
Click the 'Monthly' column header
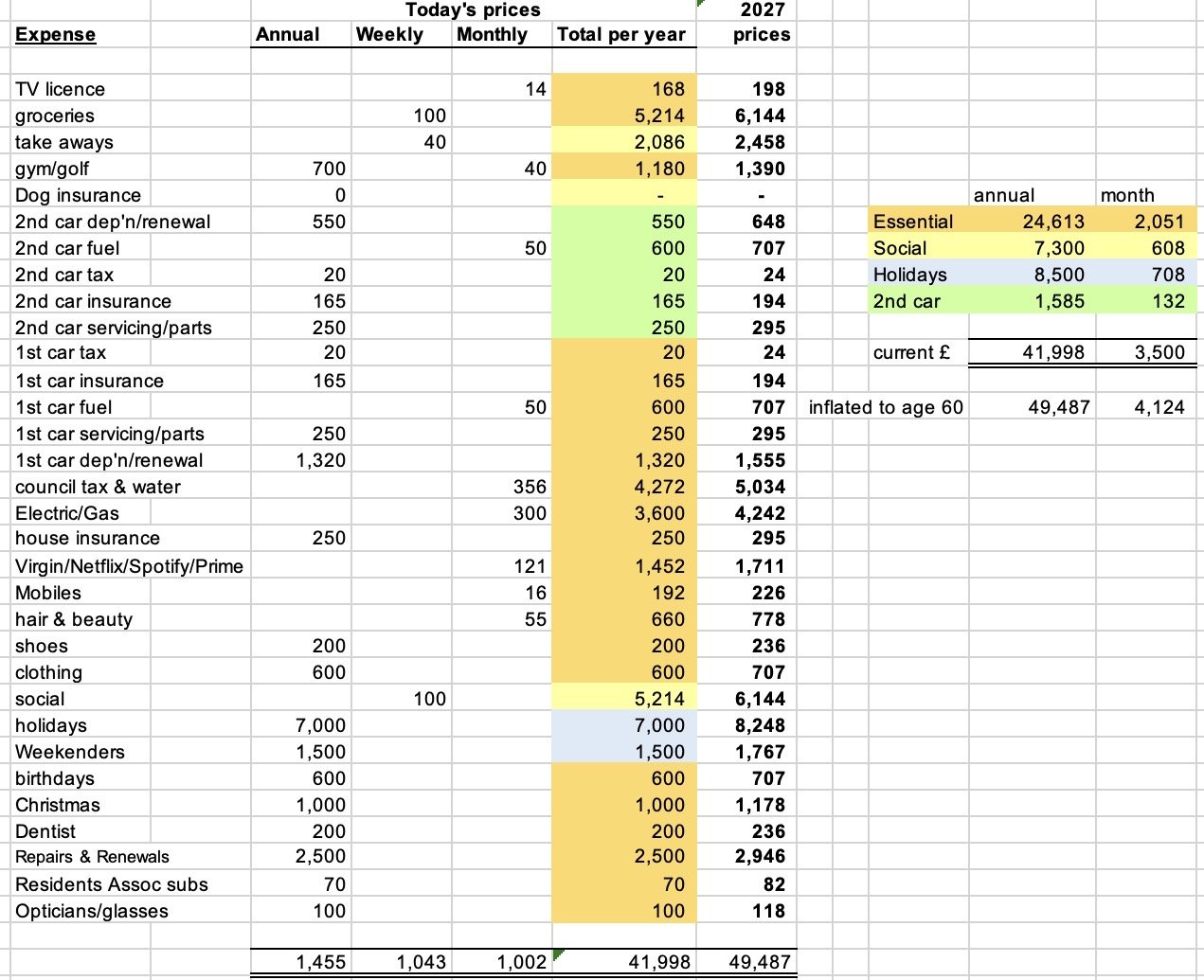(x=492, y=35)
